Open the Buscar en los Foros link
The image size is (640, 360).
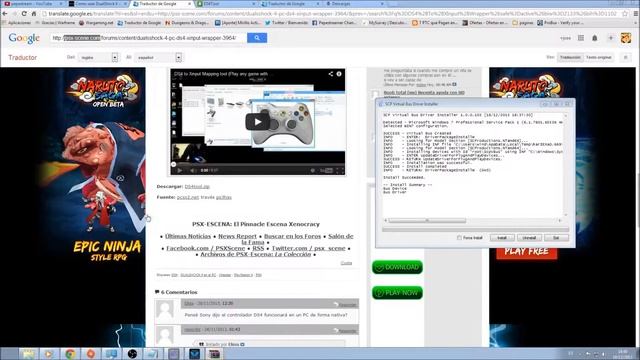293,236
